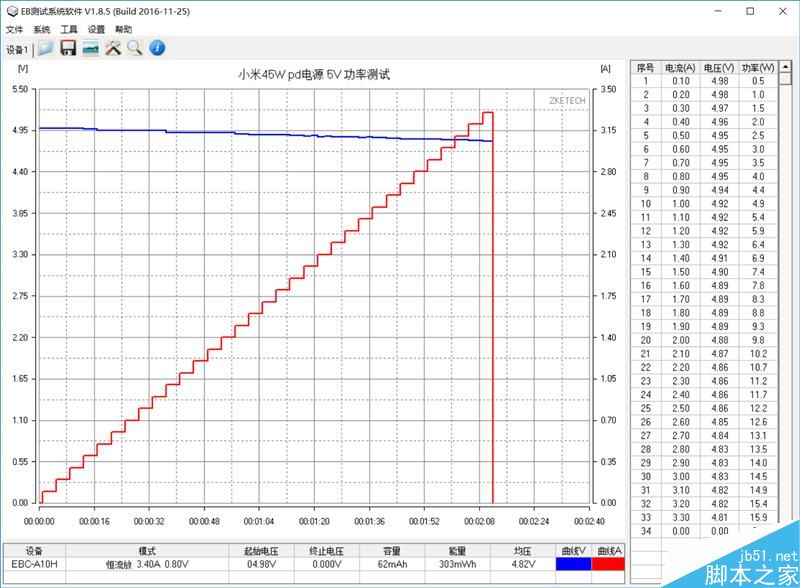Click the [A] current axis label
This screenshot has width=800, height=588.
coord(605,68)
